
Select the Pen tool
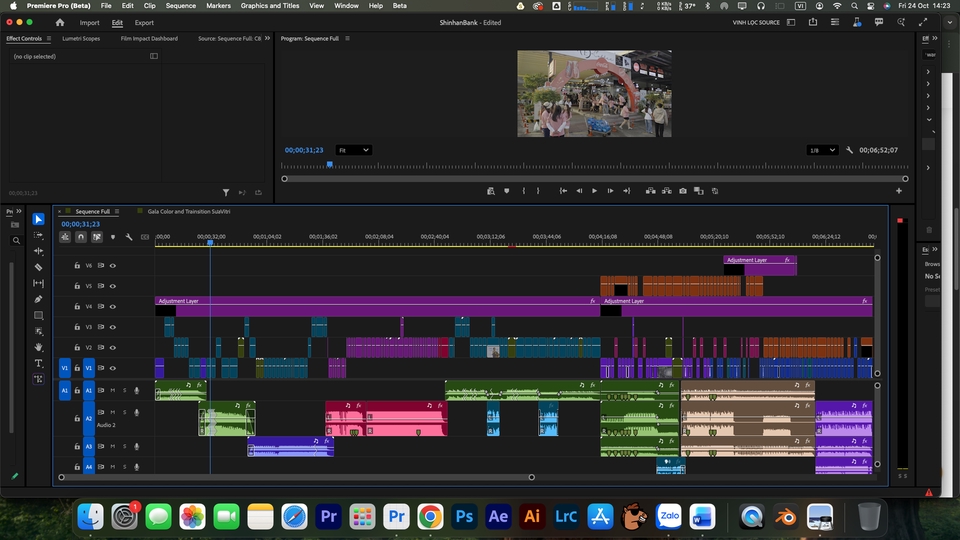(x=38, y=299)
